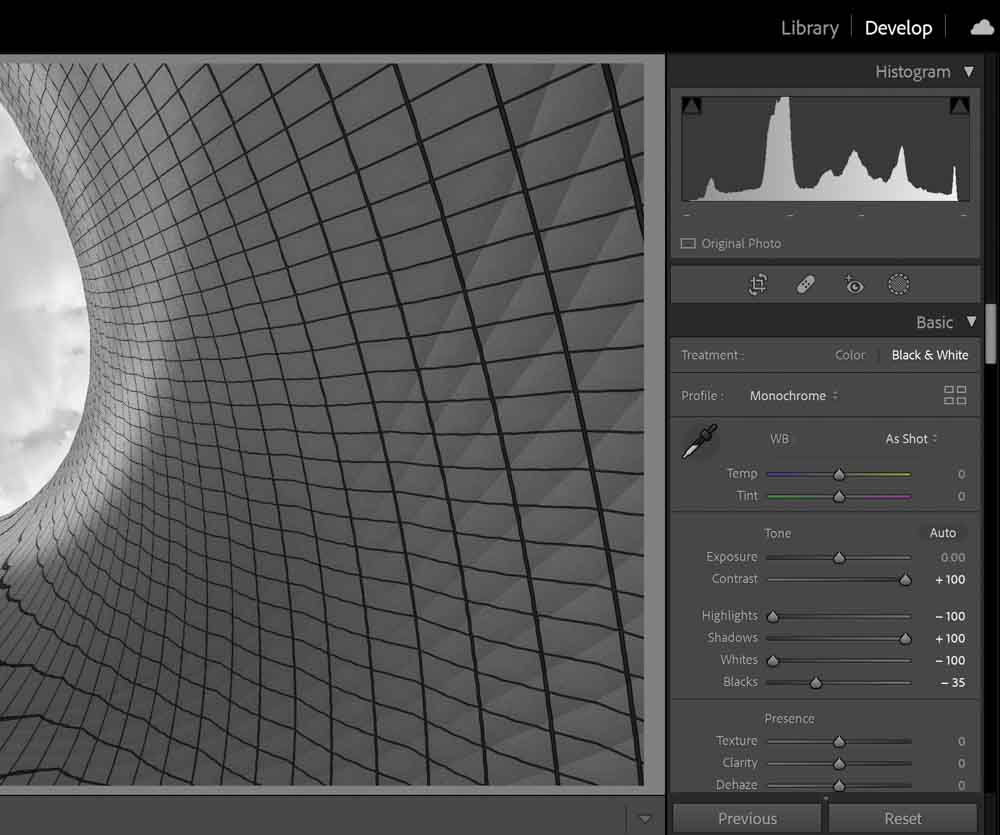Click the Tone section label
This screenshot has height=835, width=1000.
coord(777,533)
